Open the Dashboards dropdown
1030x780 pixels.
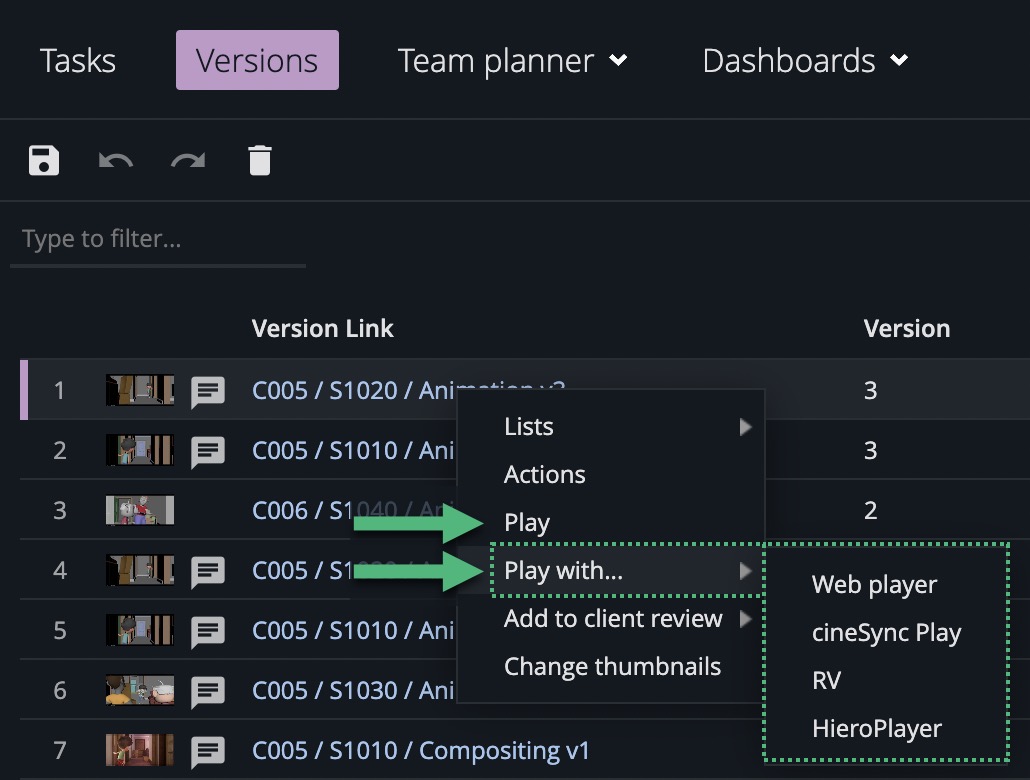click(x=805, y=60)
